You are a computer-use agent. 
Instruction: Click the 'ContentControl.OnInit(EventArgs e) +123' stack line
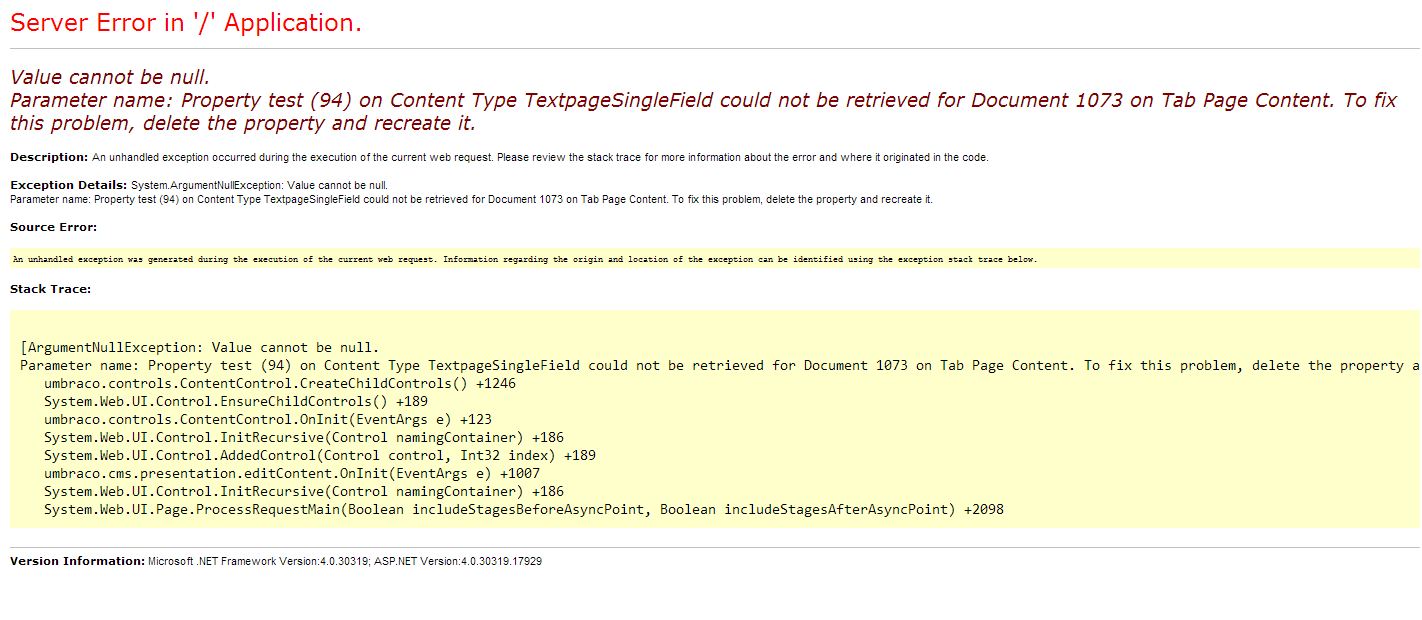(268, 419)
